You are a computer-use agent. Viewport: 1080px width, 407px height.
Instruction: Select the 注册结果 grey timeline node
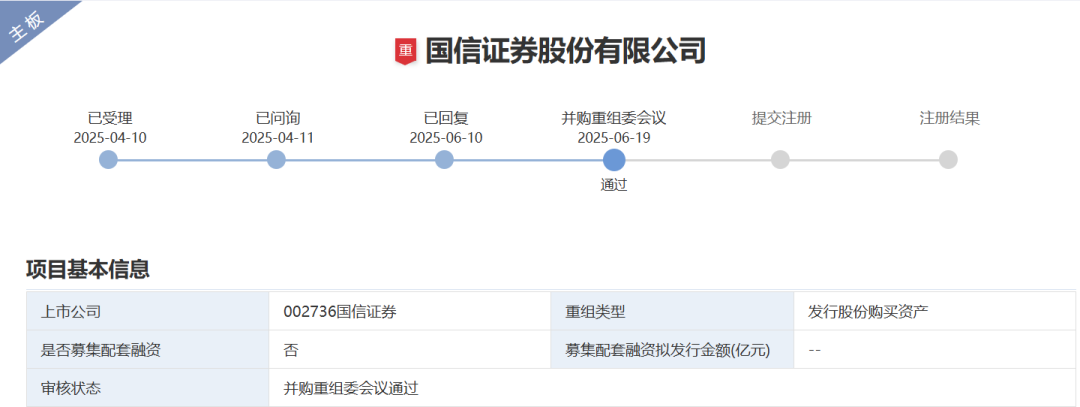tap(948, 160)
